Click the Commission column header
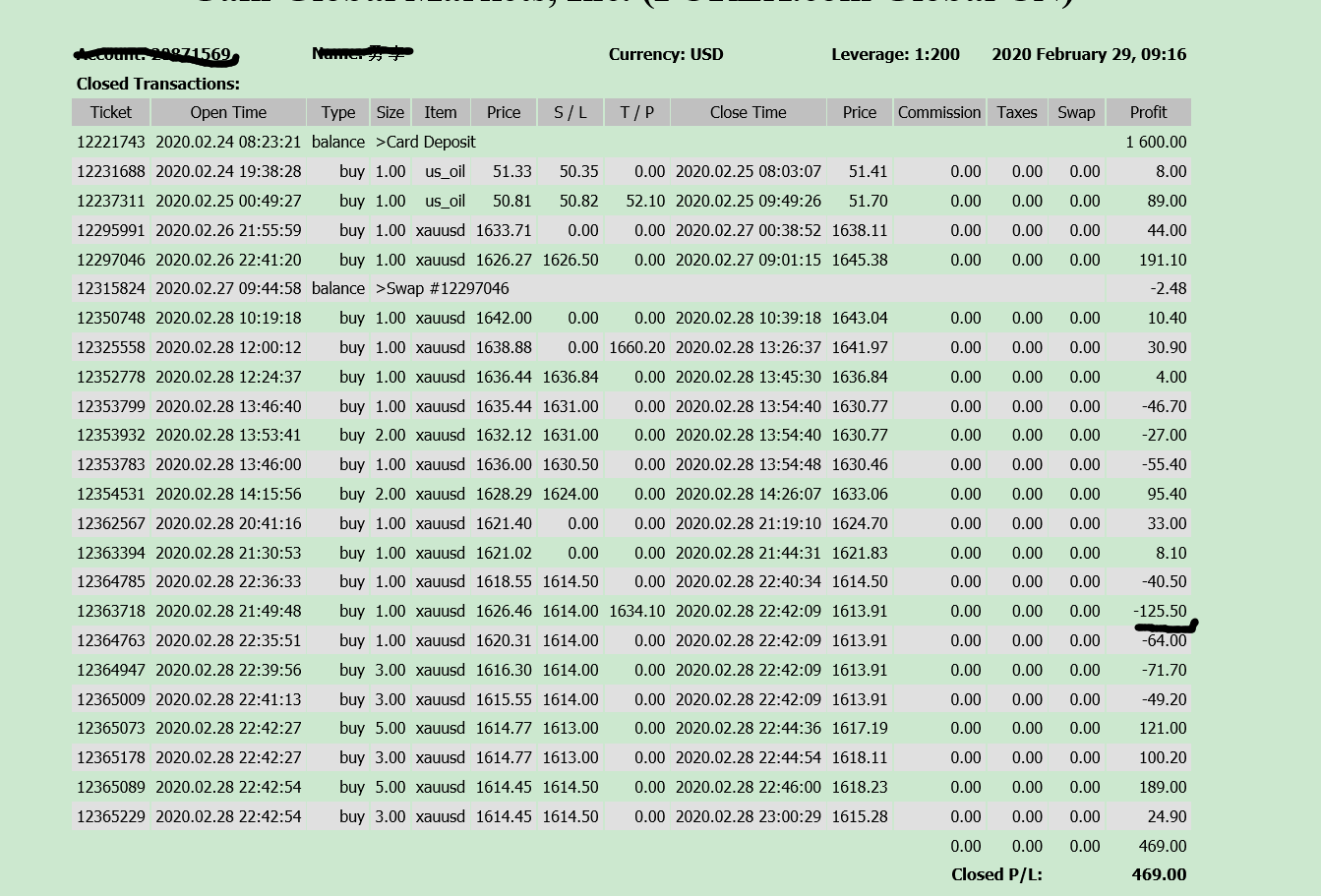Screen dimensions: 1321x896 click(939, 112)
